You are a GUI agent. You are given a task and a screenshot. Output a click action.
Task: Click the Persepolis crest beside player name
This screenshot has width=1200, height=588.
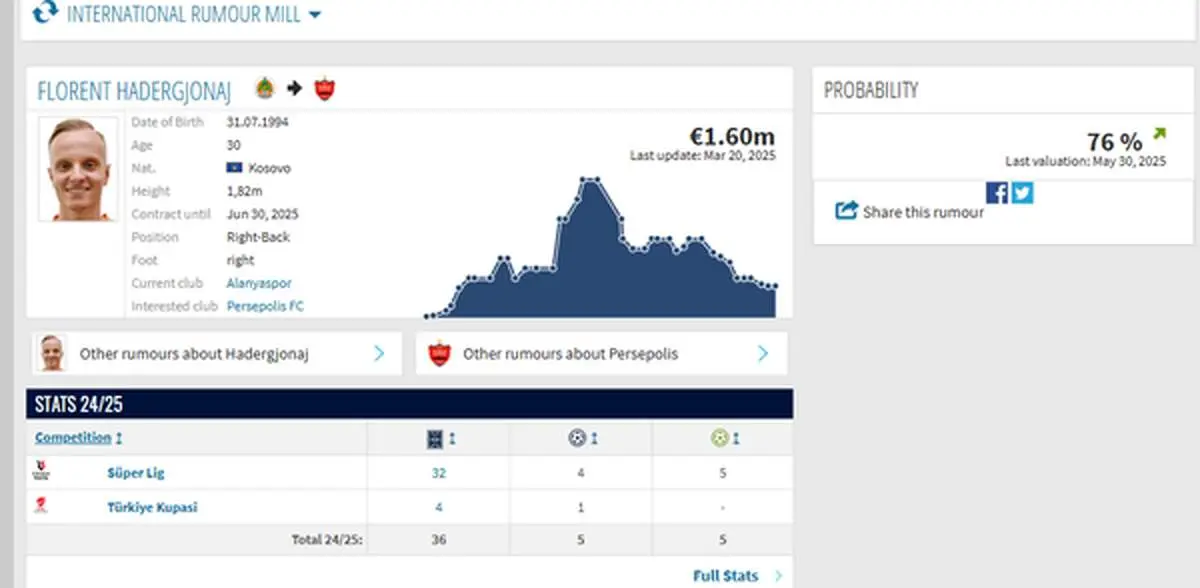pos(324,89)
